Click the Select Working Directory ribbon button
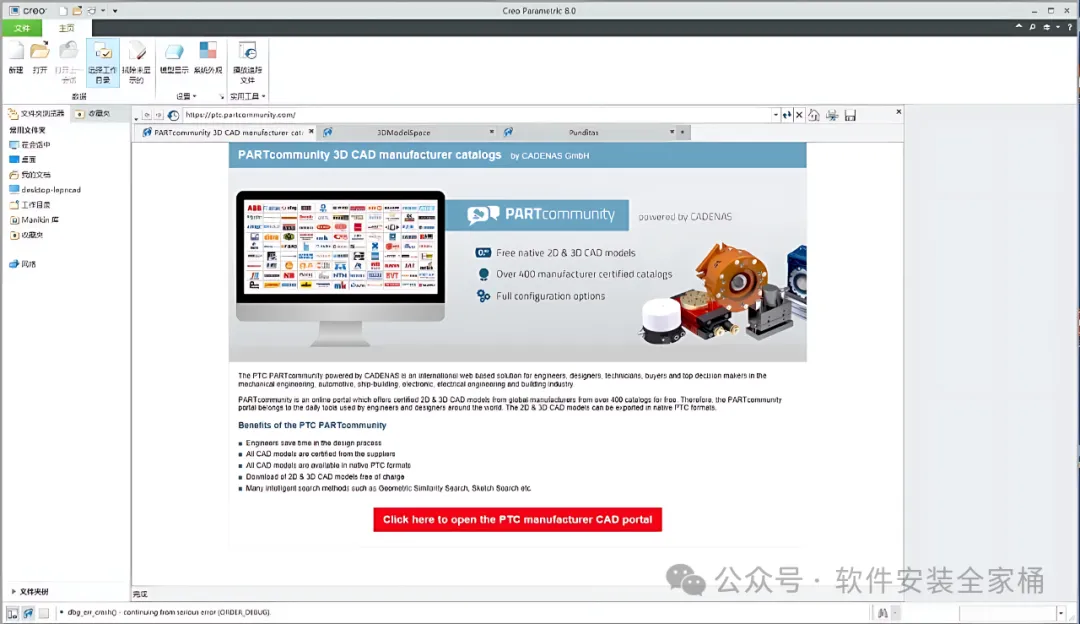Viewport: 1080px width, 624px height. click(x=103, y=62)
